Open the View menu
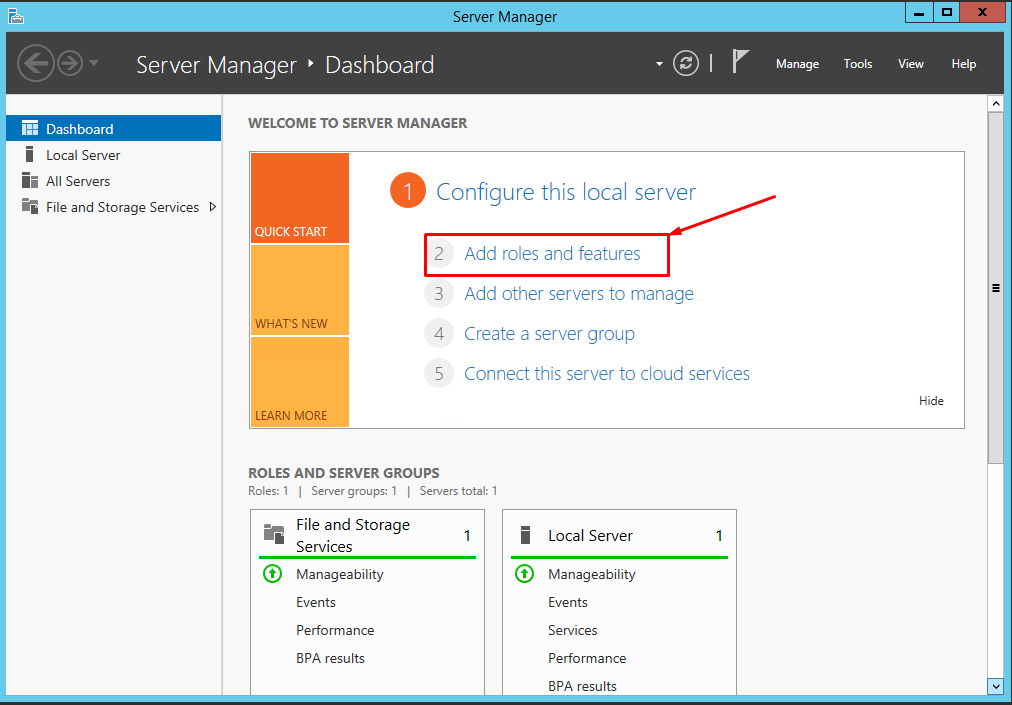 (911, 64)
